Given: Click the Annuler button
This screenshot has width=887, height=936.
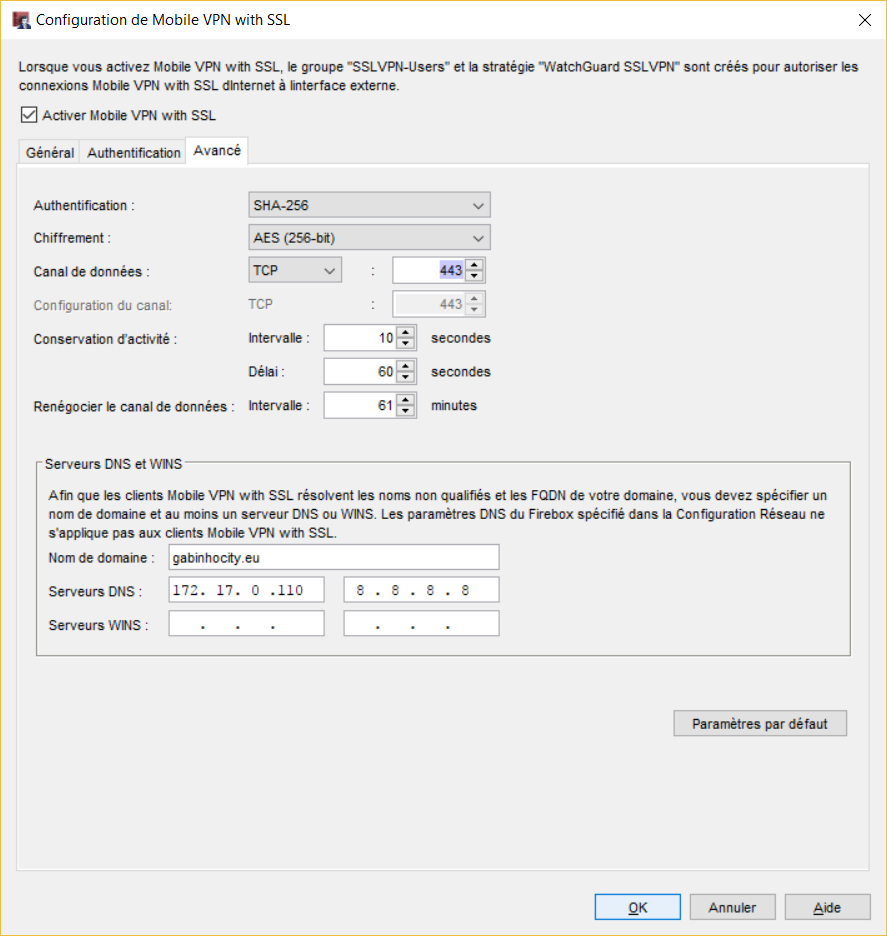Looking at the screenshot, I should [732, 907].
